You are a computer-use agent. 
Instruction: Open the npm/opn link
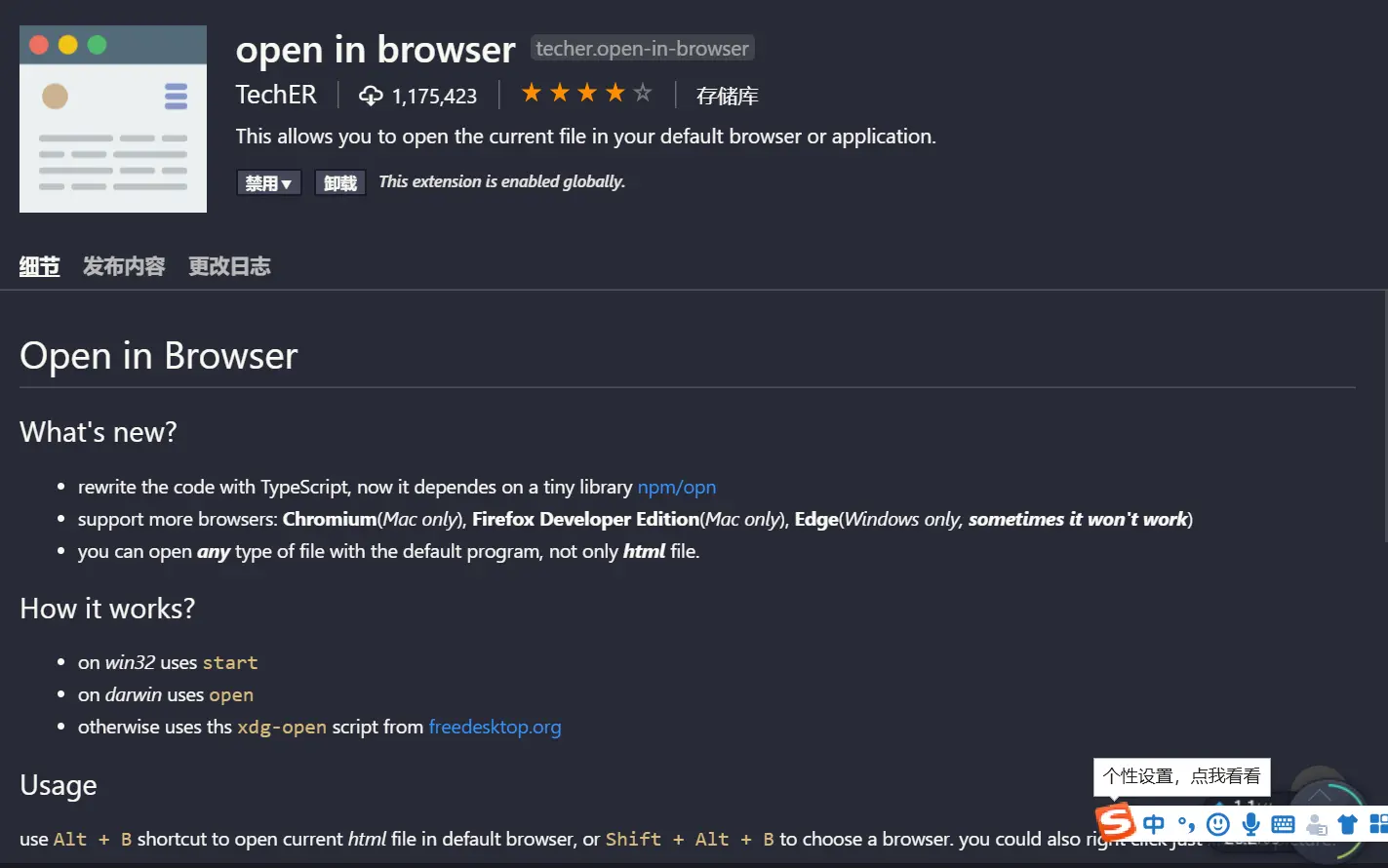677,487
